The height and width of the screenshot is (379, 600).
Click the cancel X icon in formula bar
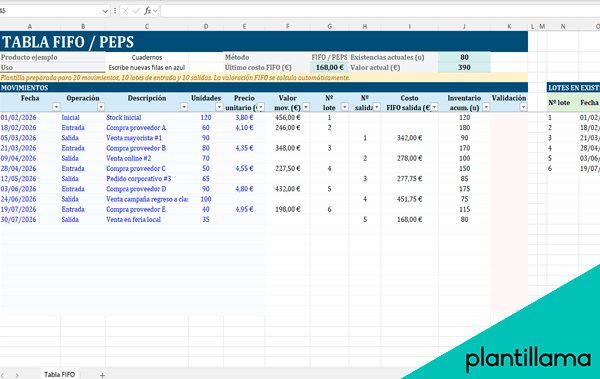coord(125,11)
